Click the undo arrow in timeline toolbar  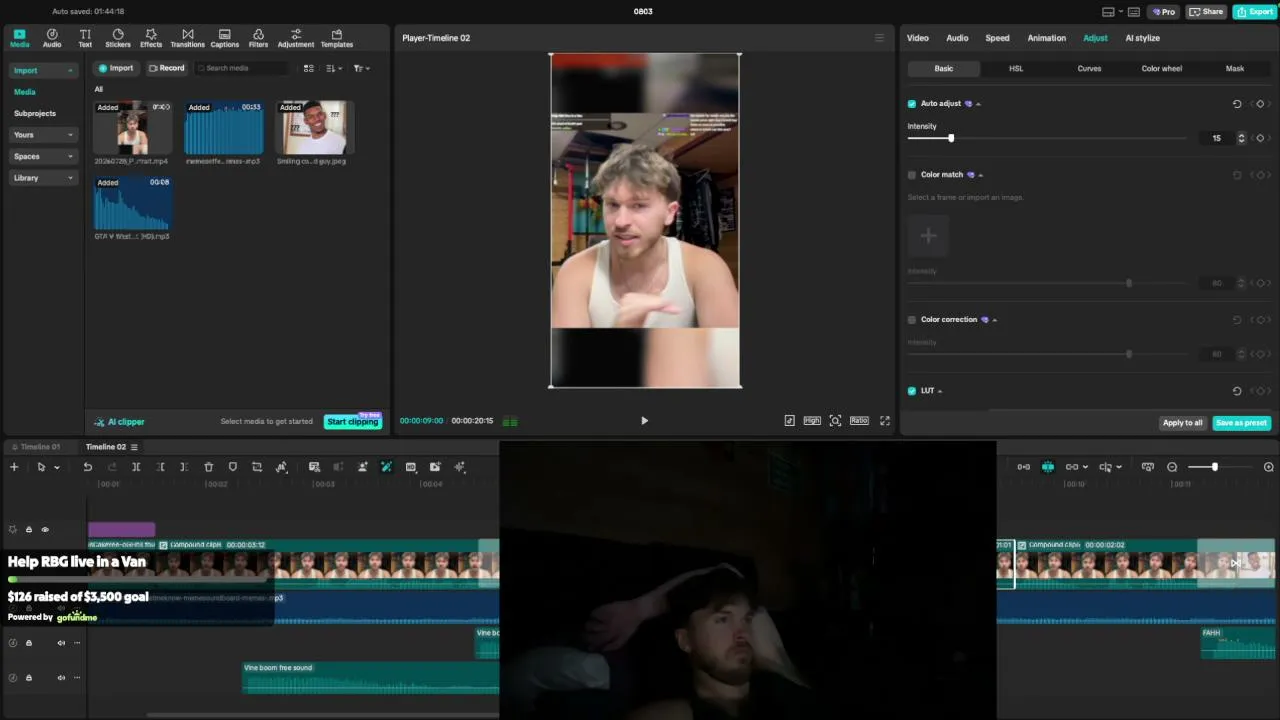pyautogui.click(x=88, y=467)
